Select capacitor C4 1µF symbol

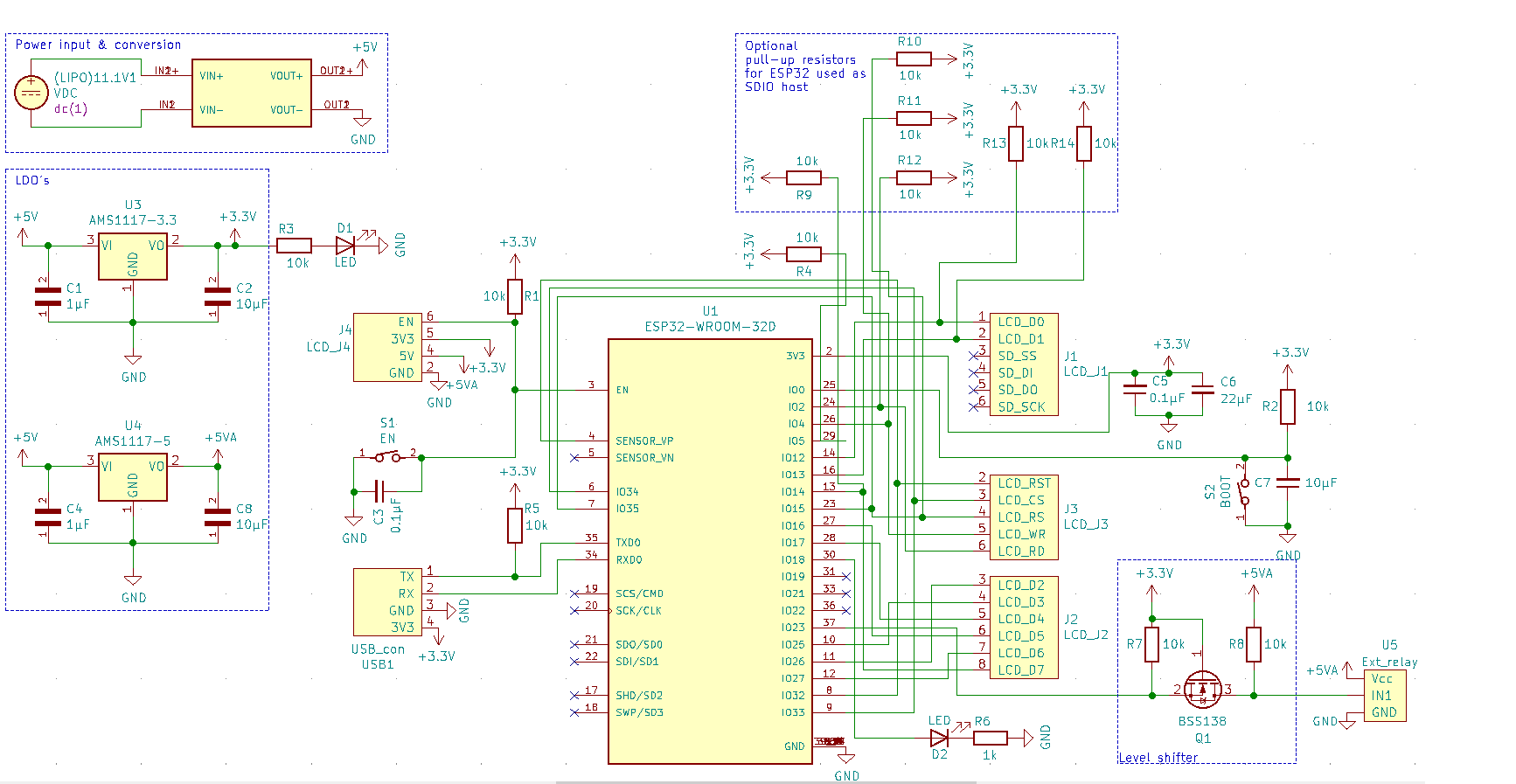[x=47, y=517]
